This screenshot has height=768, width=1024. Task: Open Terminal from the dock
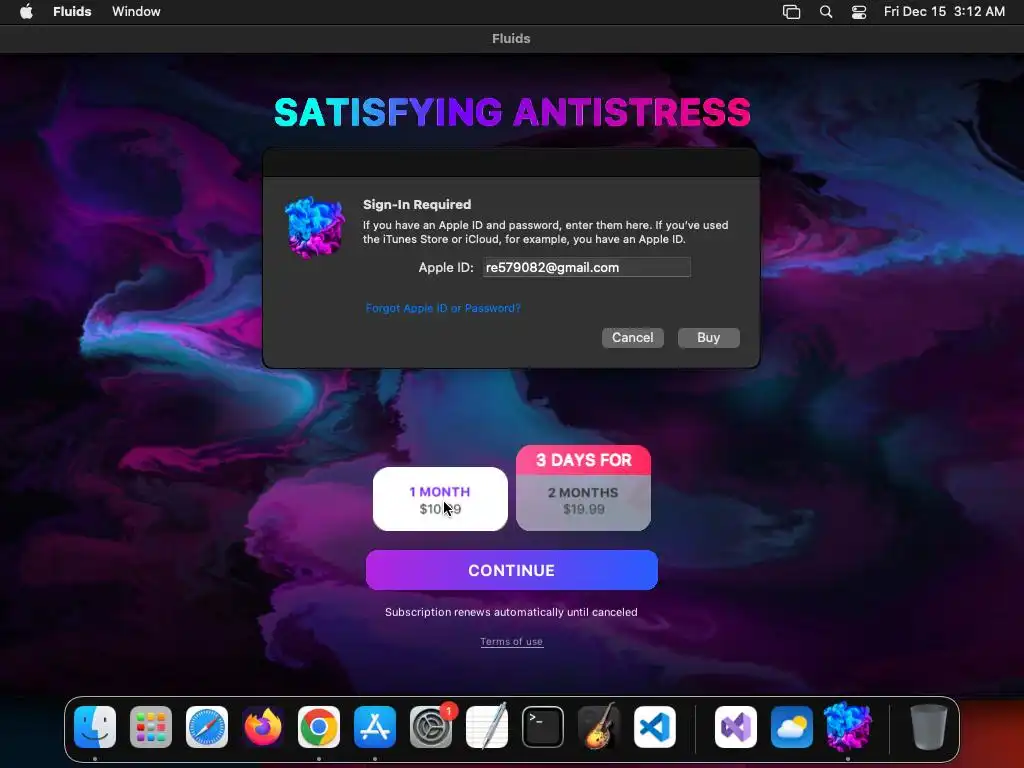pos(543,727)
